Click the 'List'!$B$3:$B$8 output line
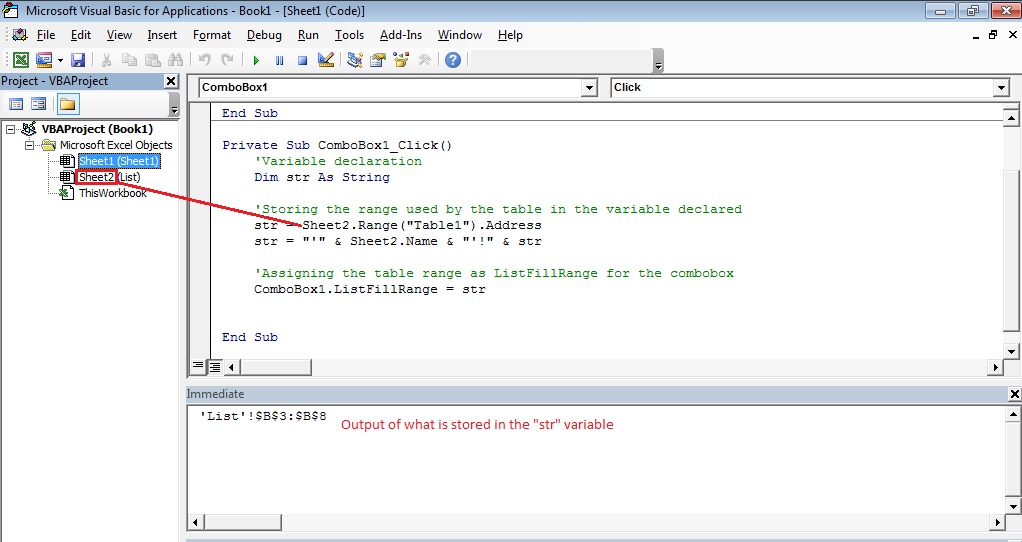Screen dimensions: 1022x542 263,416
